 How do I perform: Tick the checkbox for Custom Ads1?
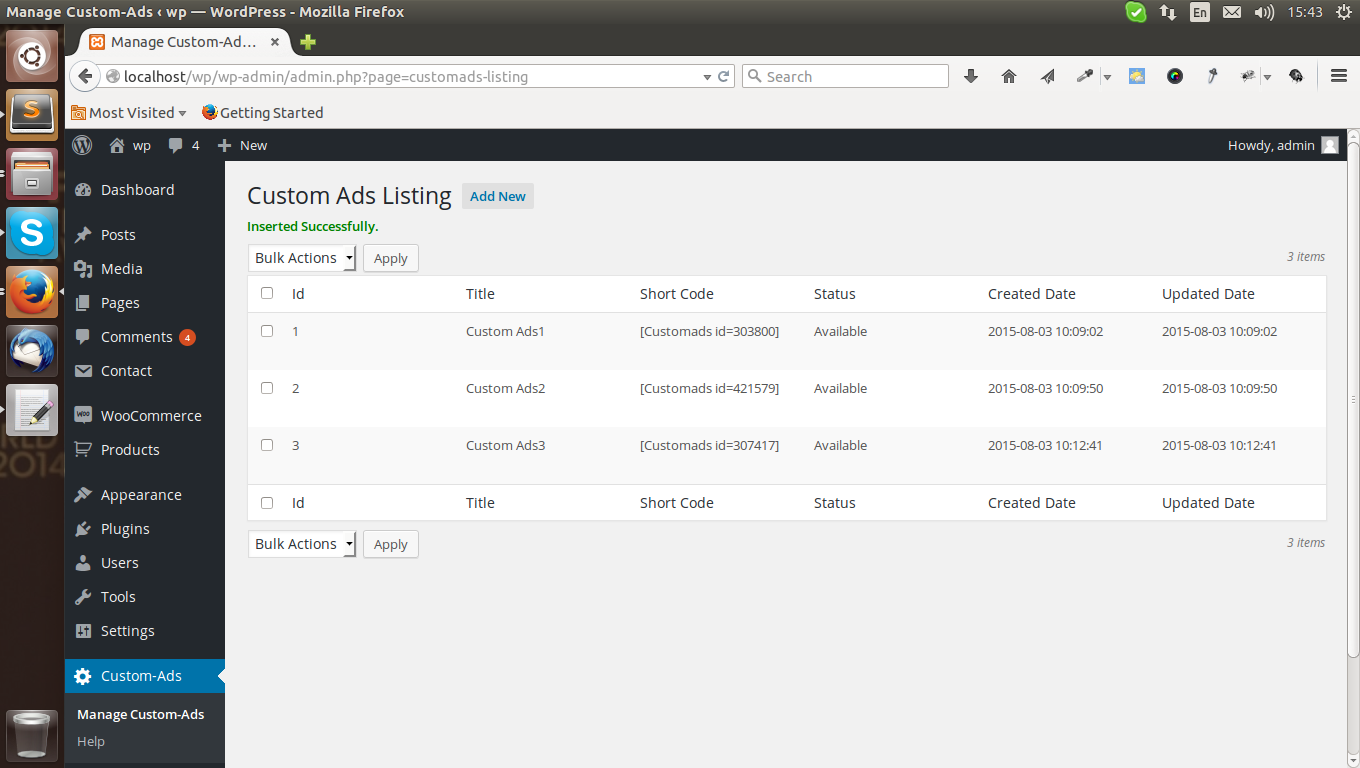(x=267, y=331)
